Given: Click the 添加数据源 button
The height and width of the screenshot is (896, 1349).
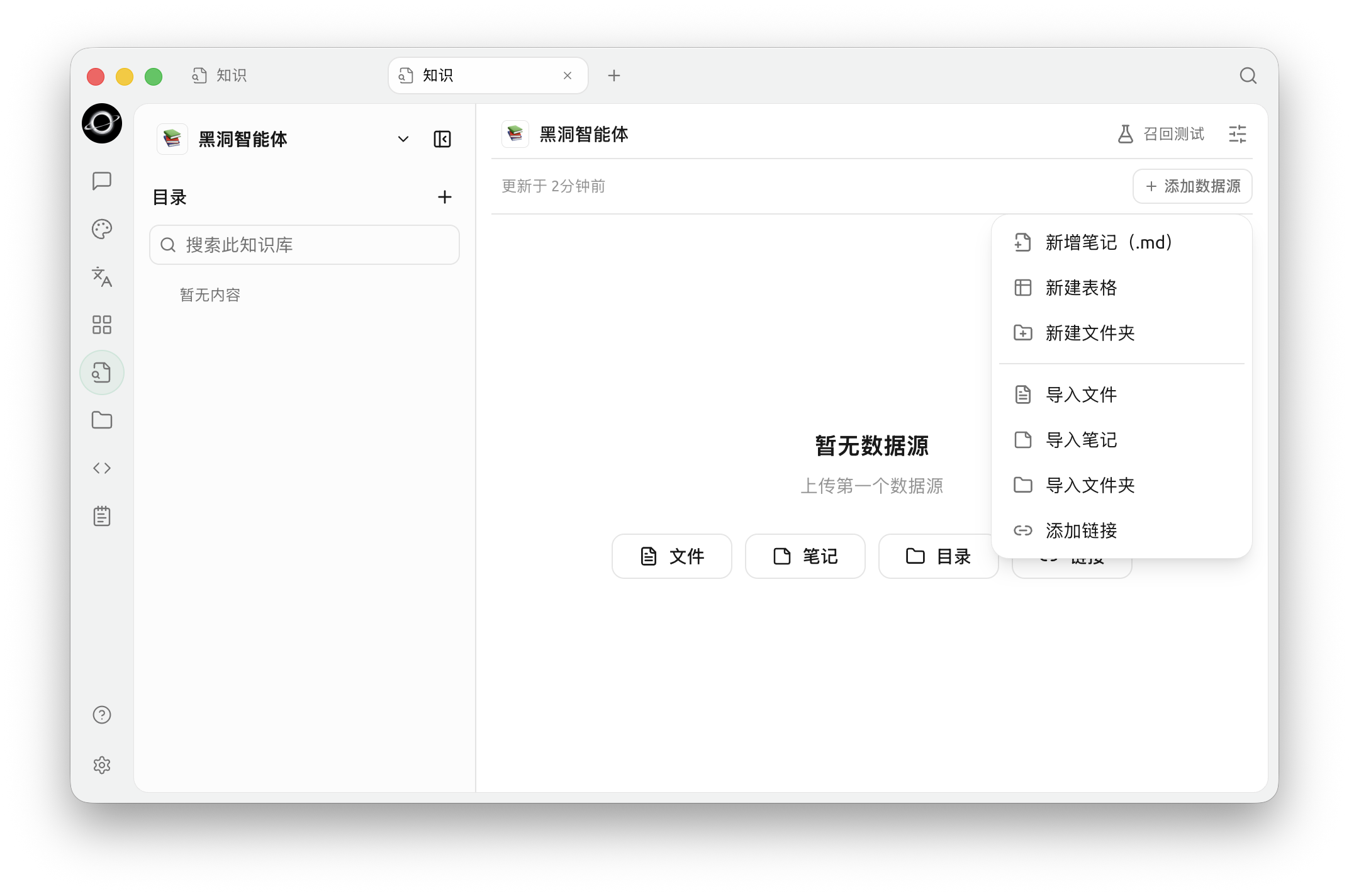Looking at the screenshot, I should (x=1192, y=186).
